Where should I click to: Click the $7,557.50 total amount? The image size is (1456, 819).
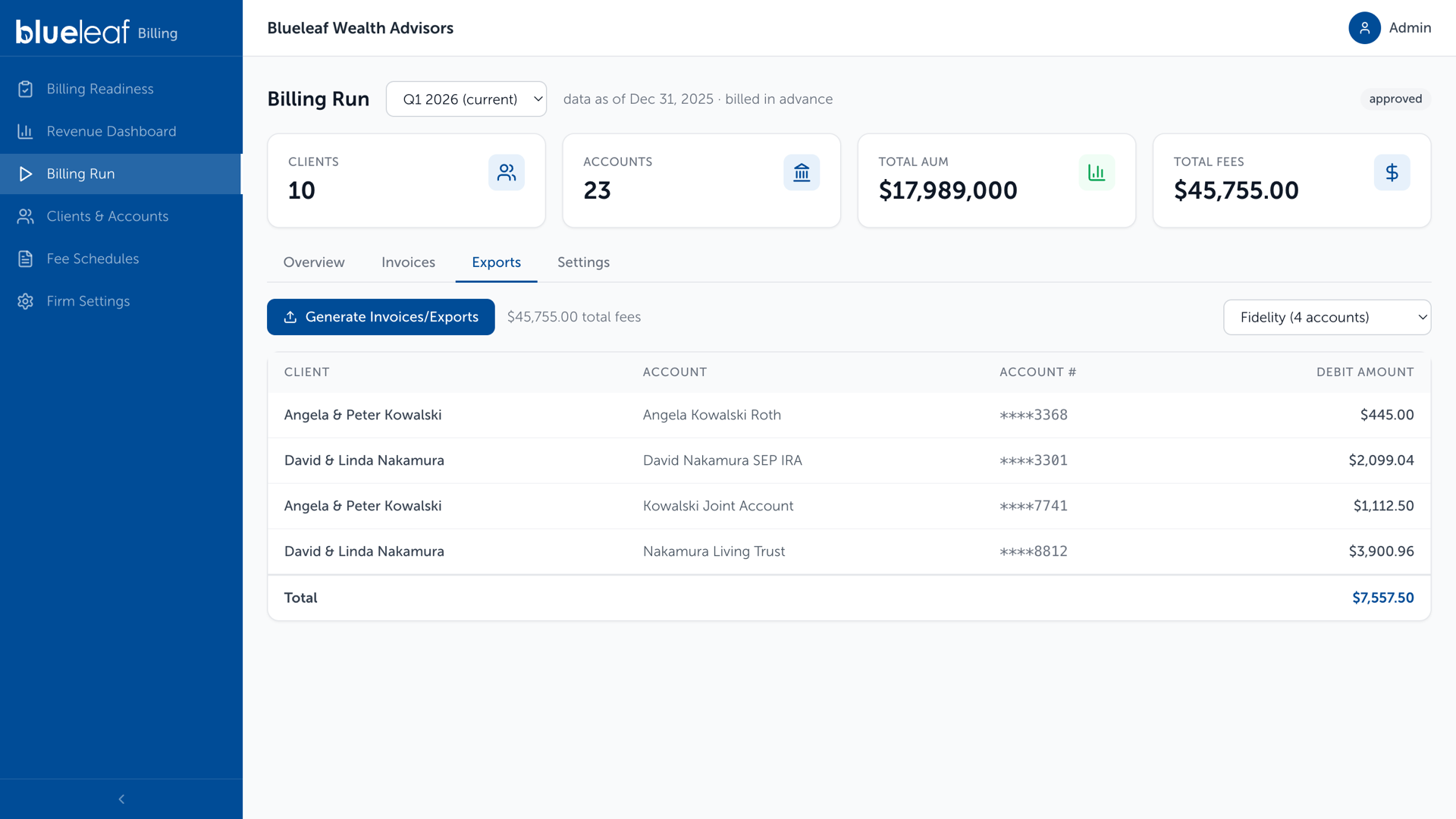(x=1383, y=598)
